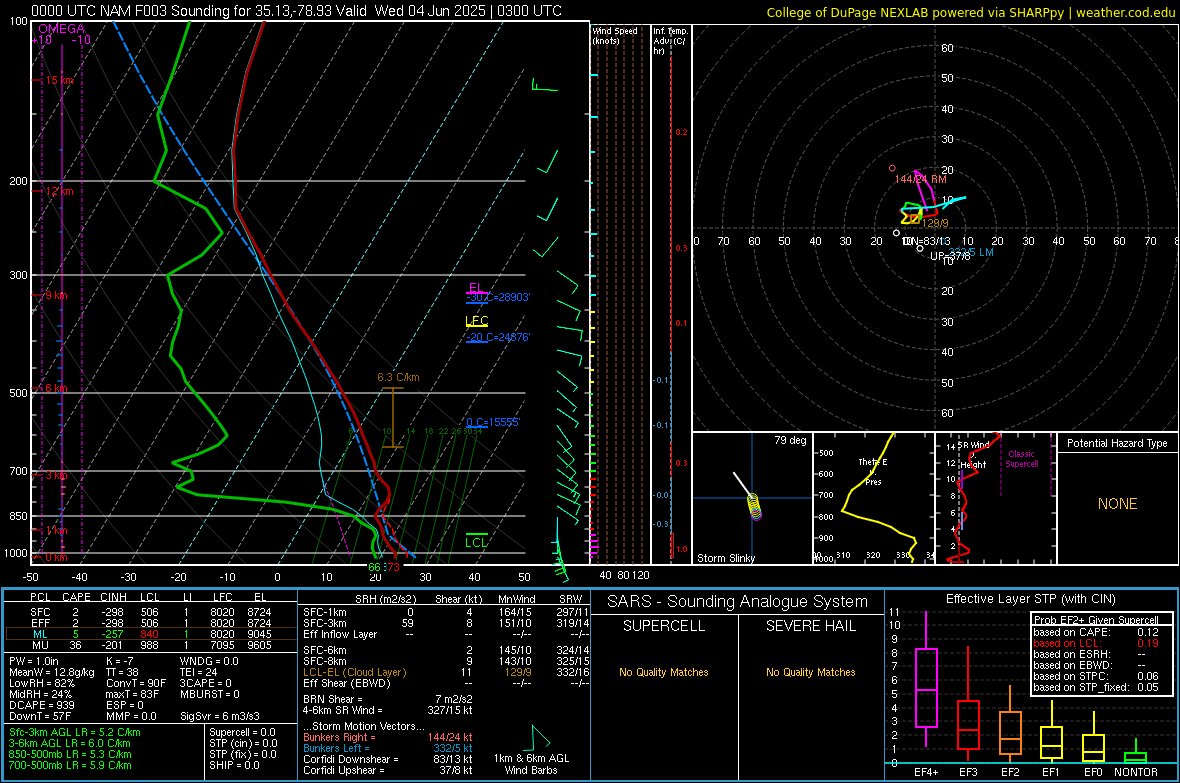Click the '6 km' height marker

(x=56, y=388)
